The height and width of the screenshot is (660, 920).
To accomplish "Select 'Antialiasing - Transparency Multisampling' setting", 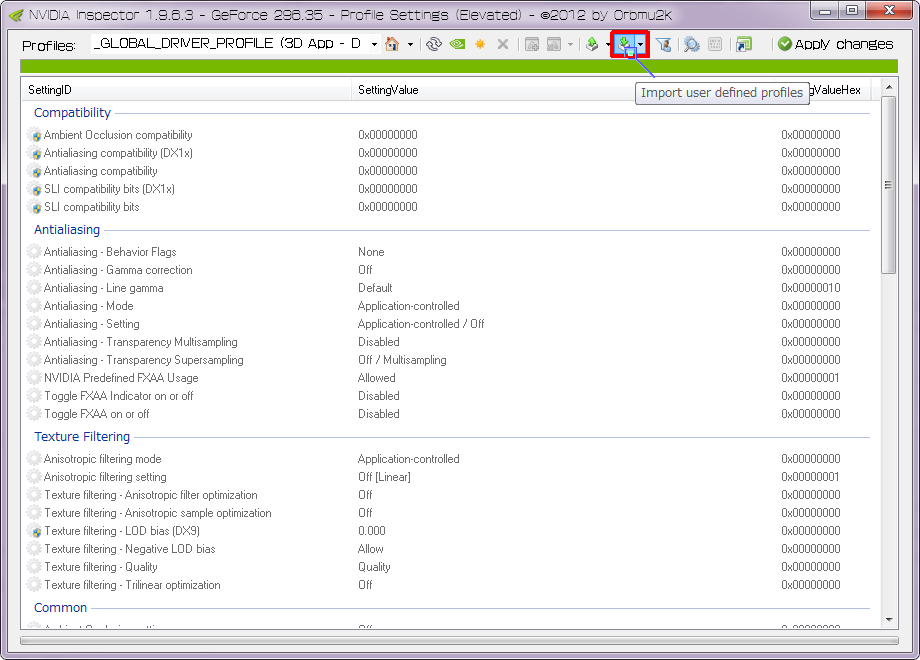I will point(141,342).
